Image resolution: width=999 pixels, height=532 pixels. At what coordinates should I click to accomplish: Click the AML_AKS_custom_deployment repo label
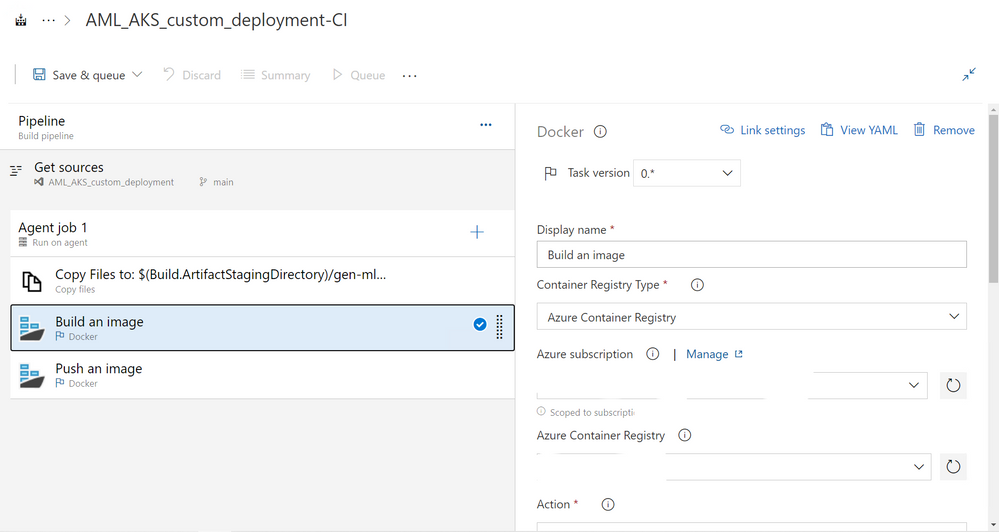coord(111,182)
